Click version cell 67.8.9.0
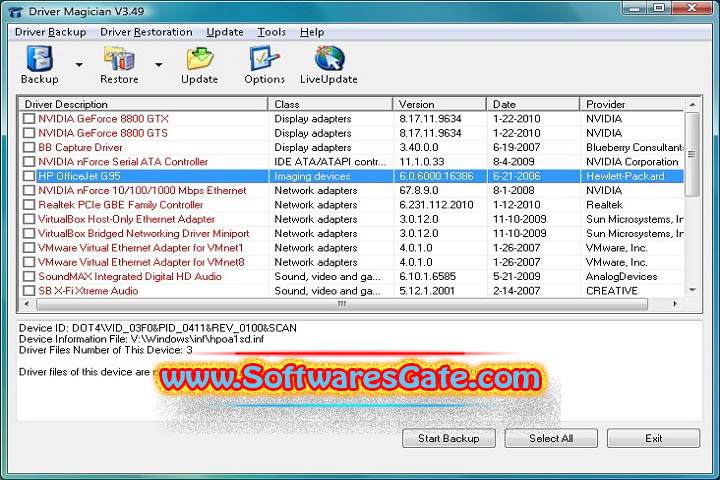 tap(419, 190)
